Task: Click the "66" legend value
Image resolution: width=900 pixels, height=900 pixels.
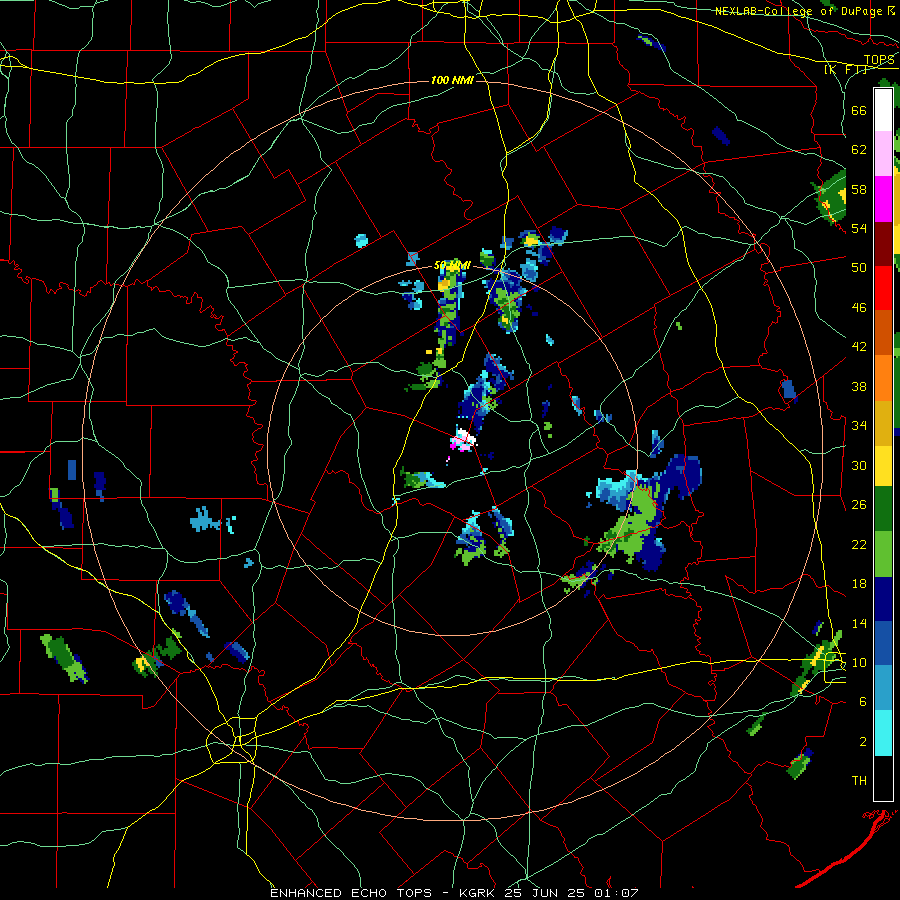Action: [859, 111]
